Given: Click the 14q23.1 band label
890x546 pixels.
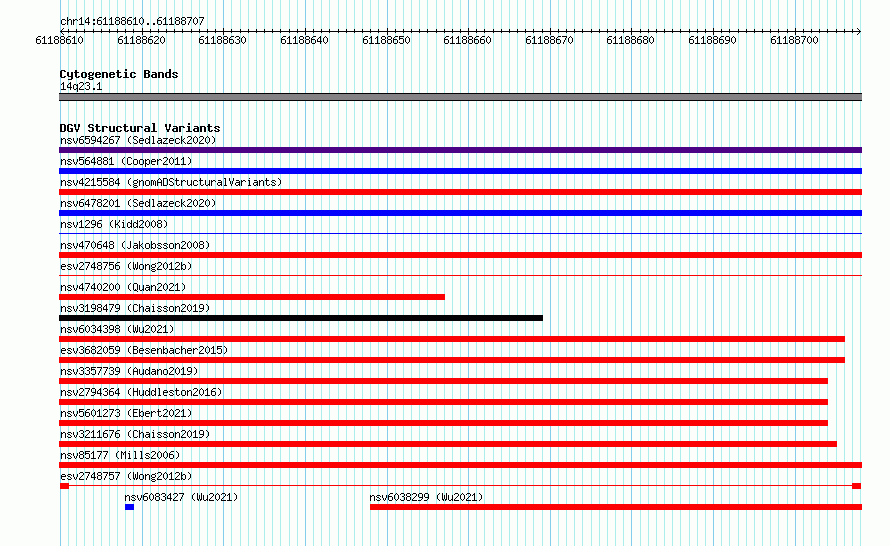Looking at the screenshot, I should click(81, 86).
